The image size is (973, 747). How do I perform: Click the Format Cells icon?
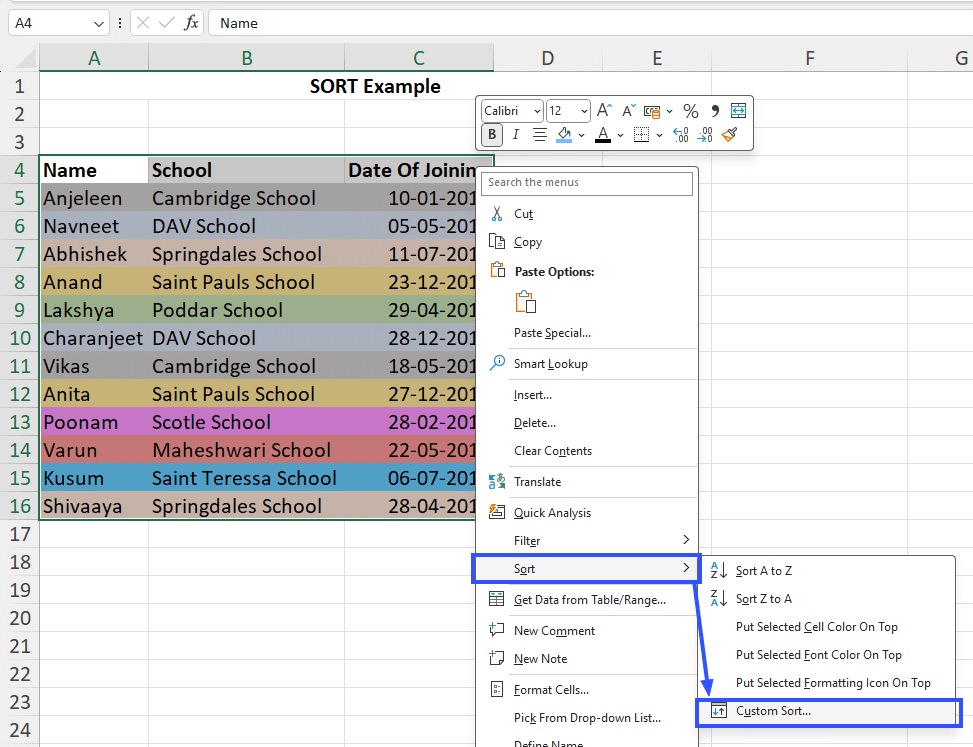tap(497, 689)
